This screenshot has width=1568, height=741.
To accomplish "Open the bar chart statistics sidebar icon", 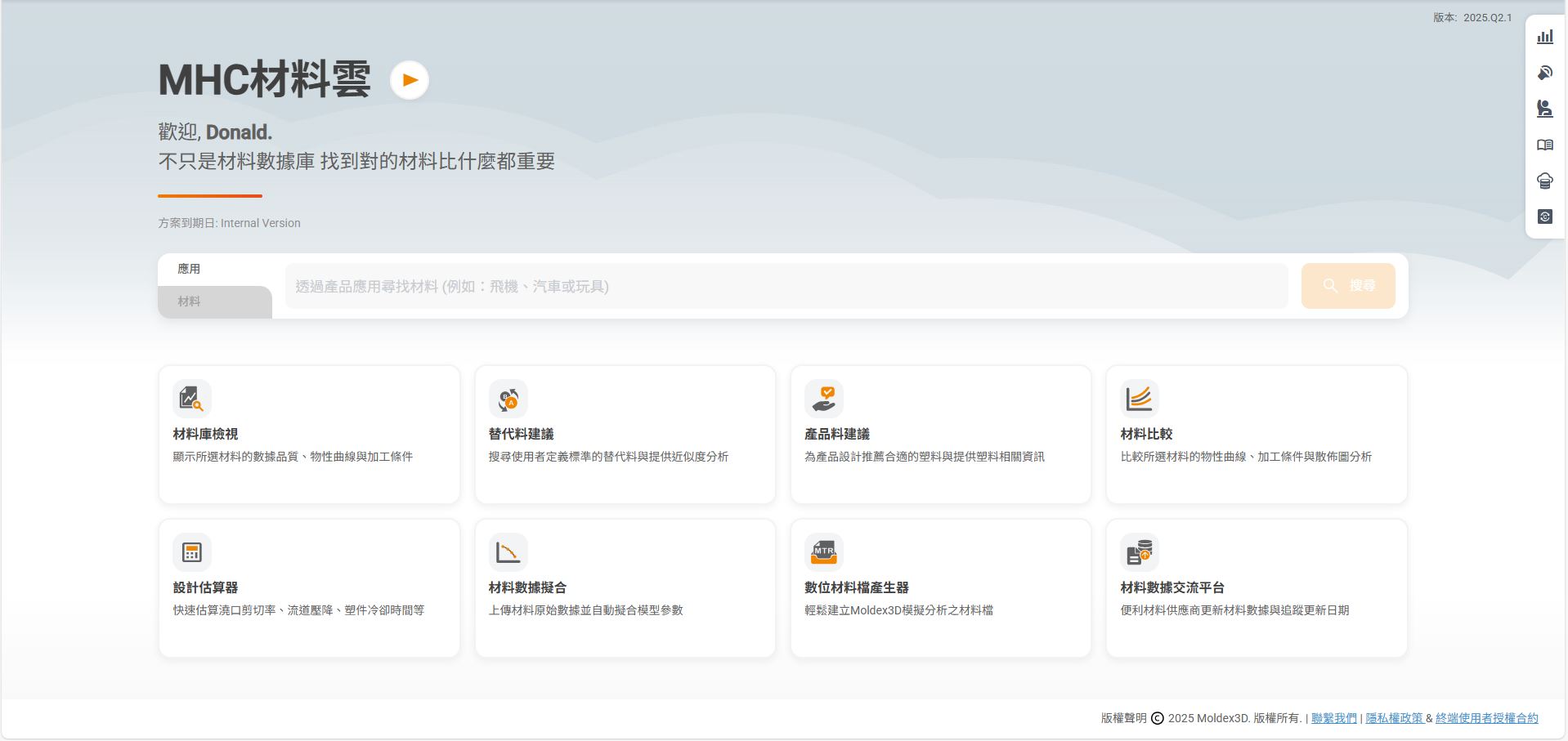I will pyautogui.click(x=1545, y=37).
